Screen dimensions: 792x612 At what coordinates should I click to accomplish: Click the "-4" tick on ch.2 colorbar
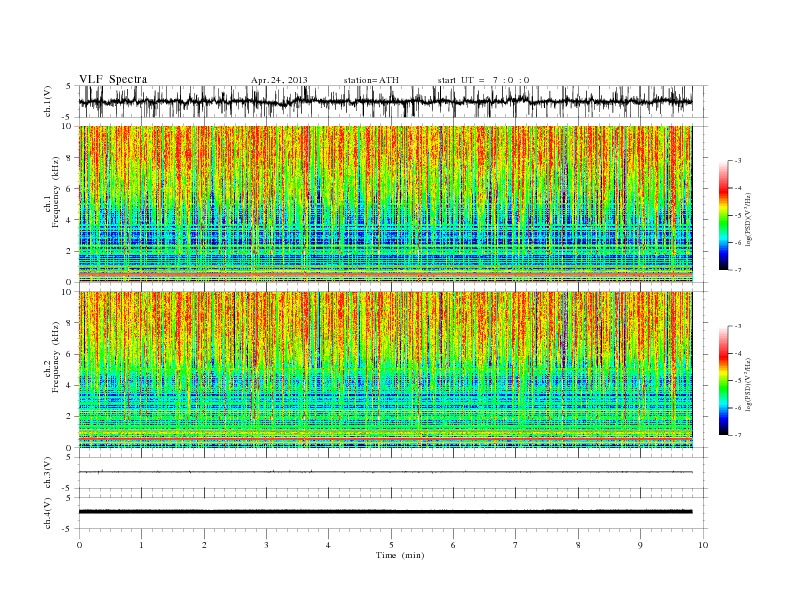737,353
